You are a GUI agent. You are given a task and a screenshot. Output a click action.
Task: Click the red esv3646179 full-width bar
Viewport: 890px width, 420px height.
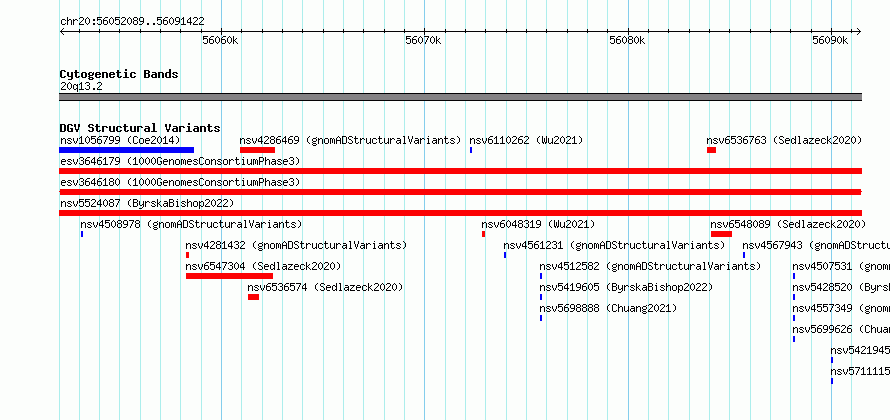(460, 171)
